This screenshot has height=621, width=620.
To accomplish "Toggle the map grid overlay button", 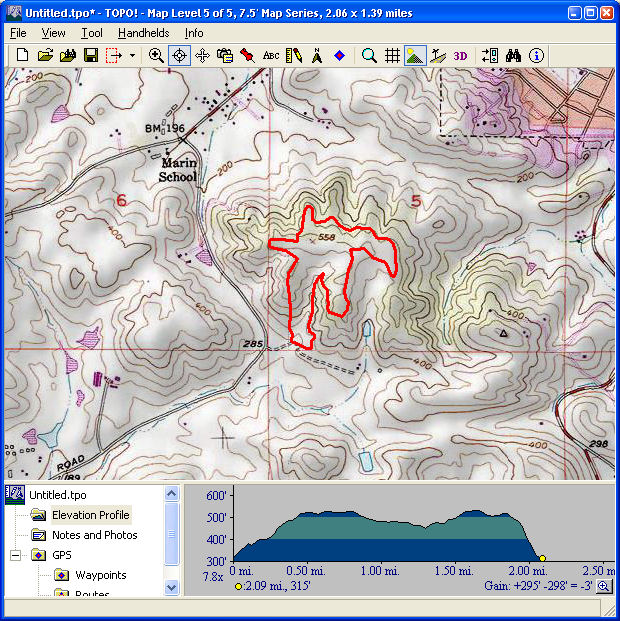I will [393, 56].
